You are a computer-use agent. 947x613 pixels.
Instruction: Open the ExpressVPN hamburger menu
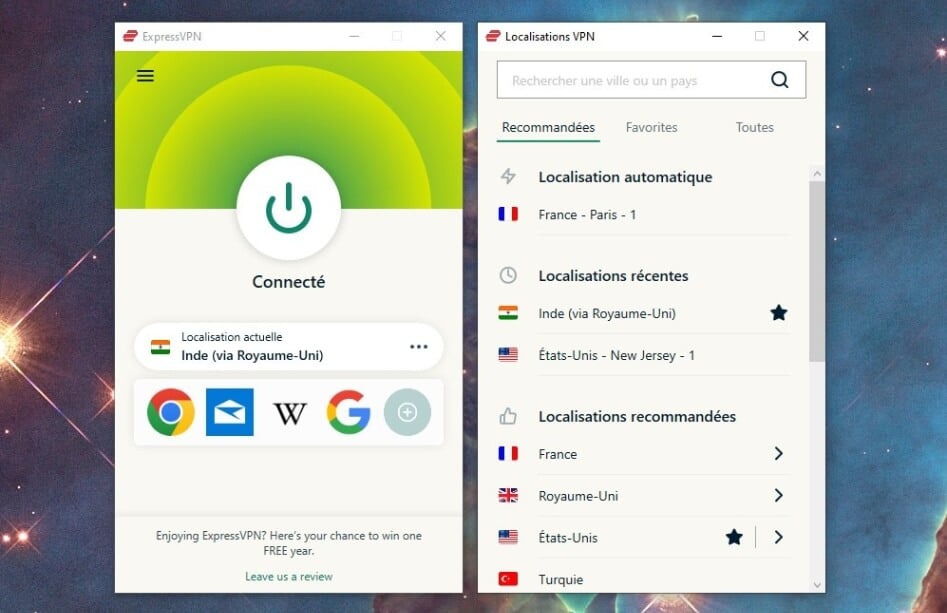pyautogui.click(x=145, y=75)
